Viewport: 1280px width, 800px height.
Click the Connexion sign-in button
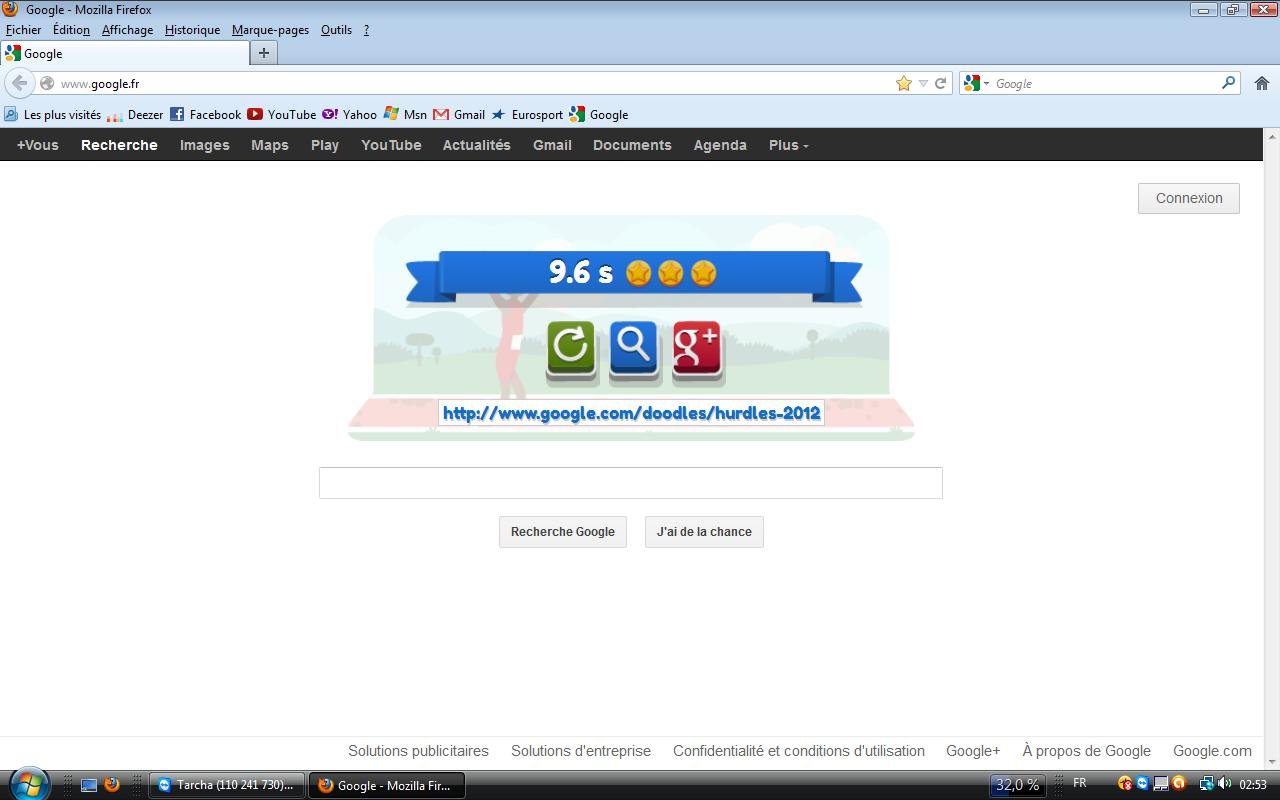tap(1189, 198)
